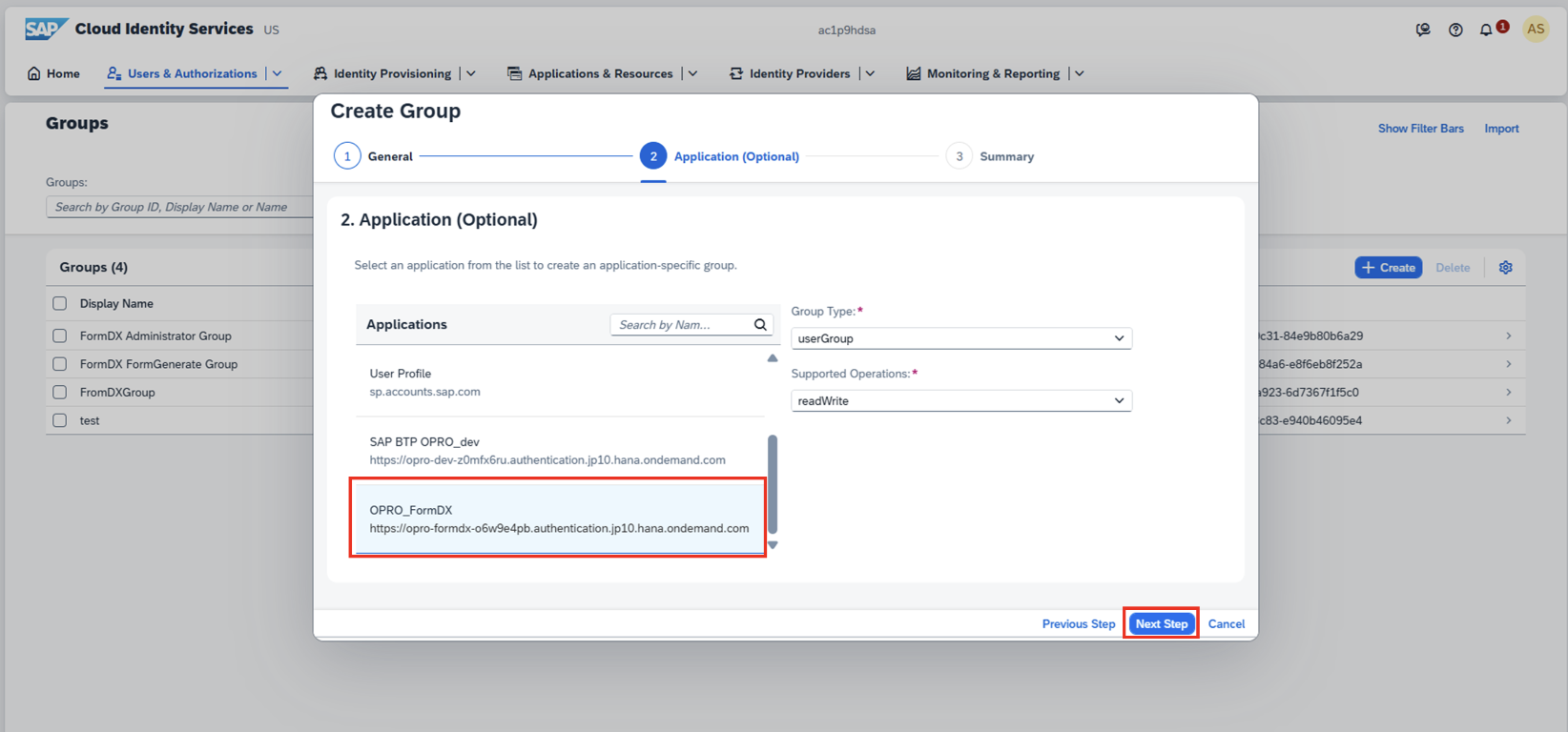
Task: Open the Applications & Resources menu
Action: (x=600, y=73)
